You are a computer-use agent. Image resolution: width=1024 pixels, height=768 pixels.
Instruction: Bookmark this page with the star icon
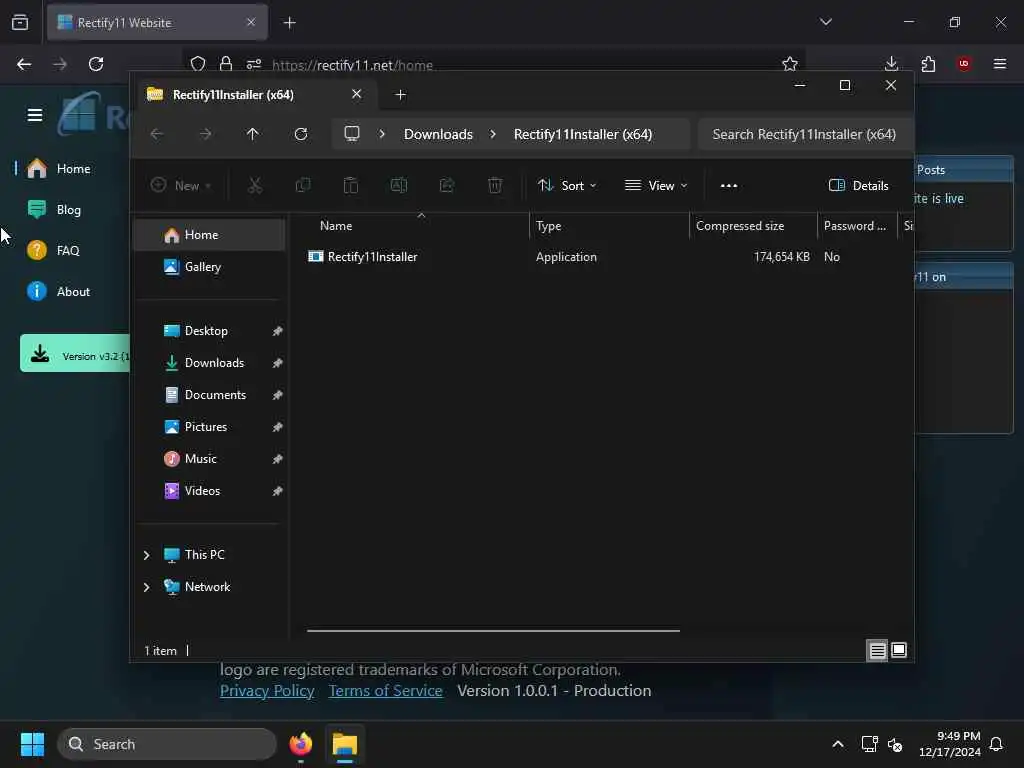coord(790,64)
